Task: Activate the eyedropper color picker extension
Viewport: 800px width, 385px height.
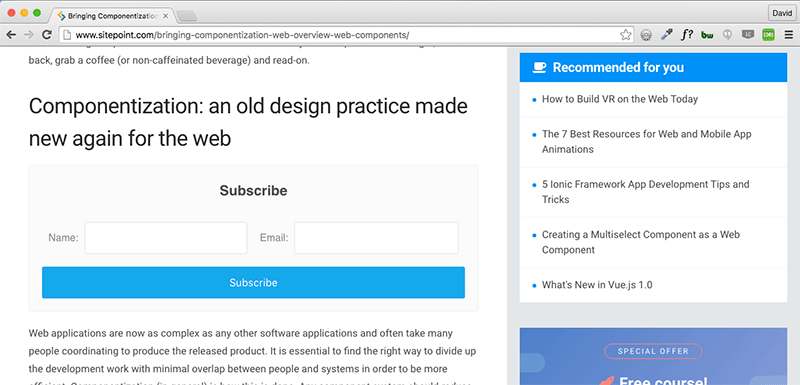Action: pyautogui.click(x=666, y=35)
